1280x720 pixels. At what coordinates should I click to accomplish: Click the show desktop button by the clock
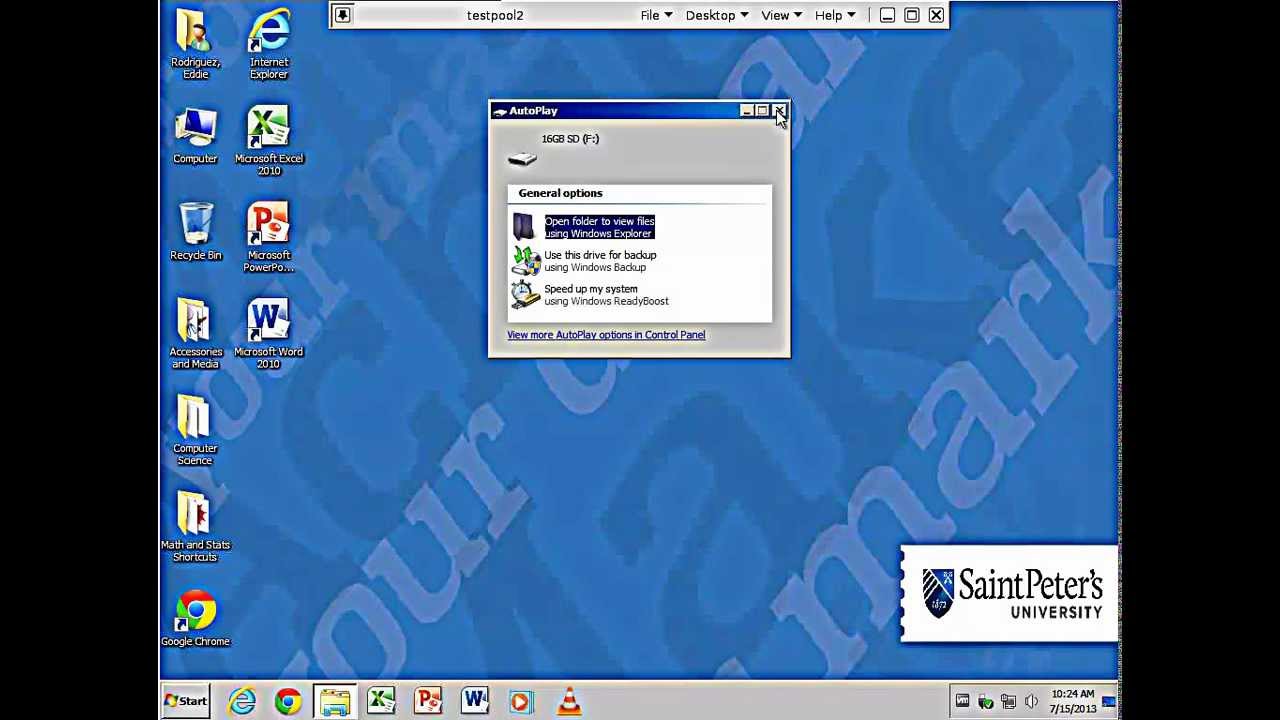pyautogui.click(x=1108, y=702)
